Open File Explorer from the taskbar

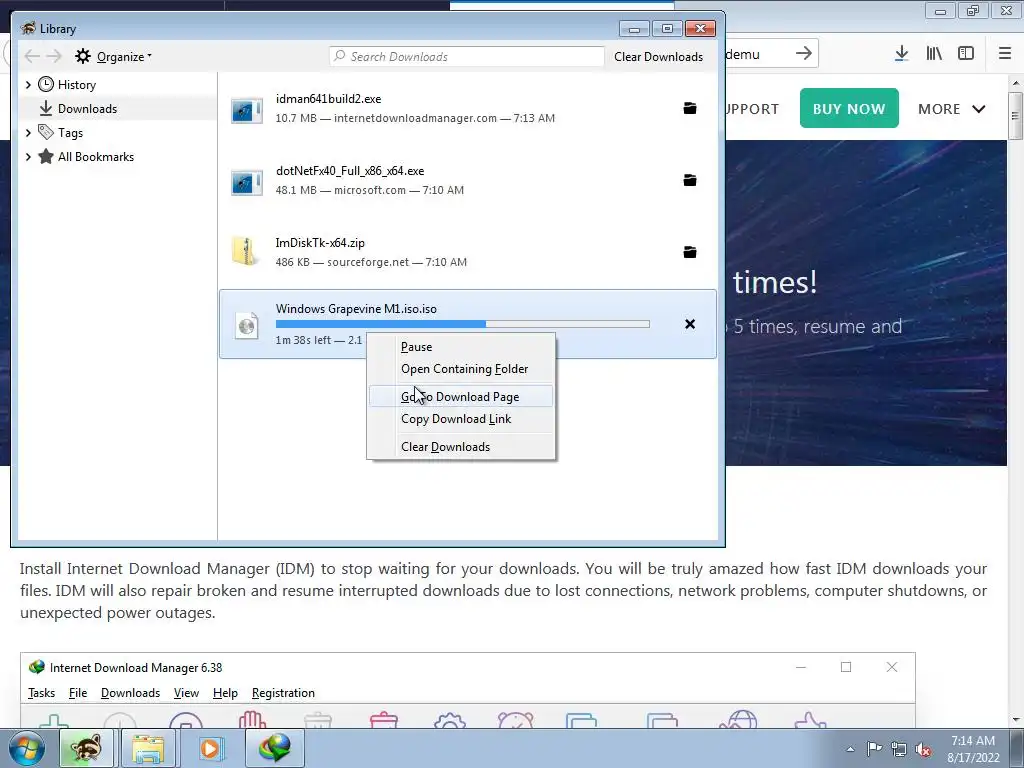coord(148,748)
